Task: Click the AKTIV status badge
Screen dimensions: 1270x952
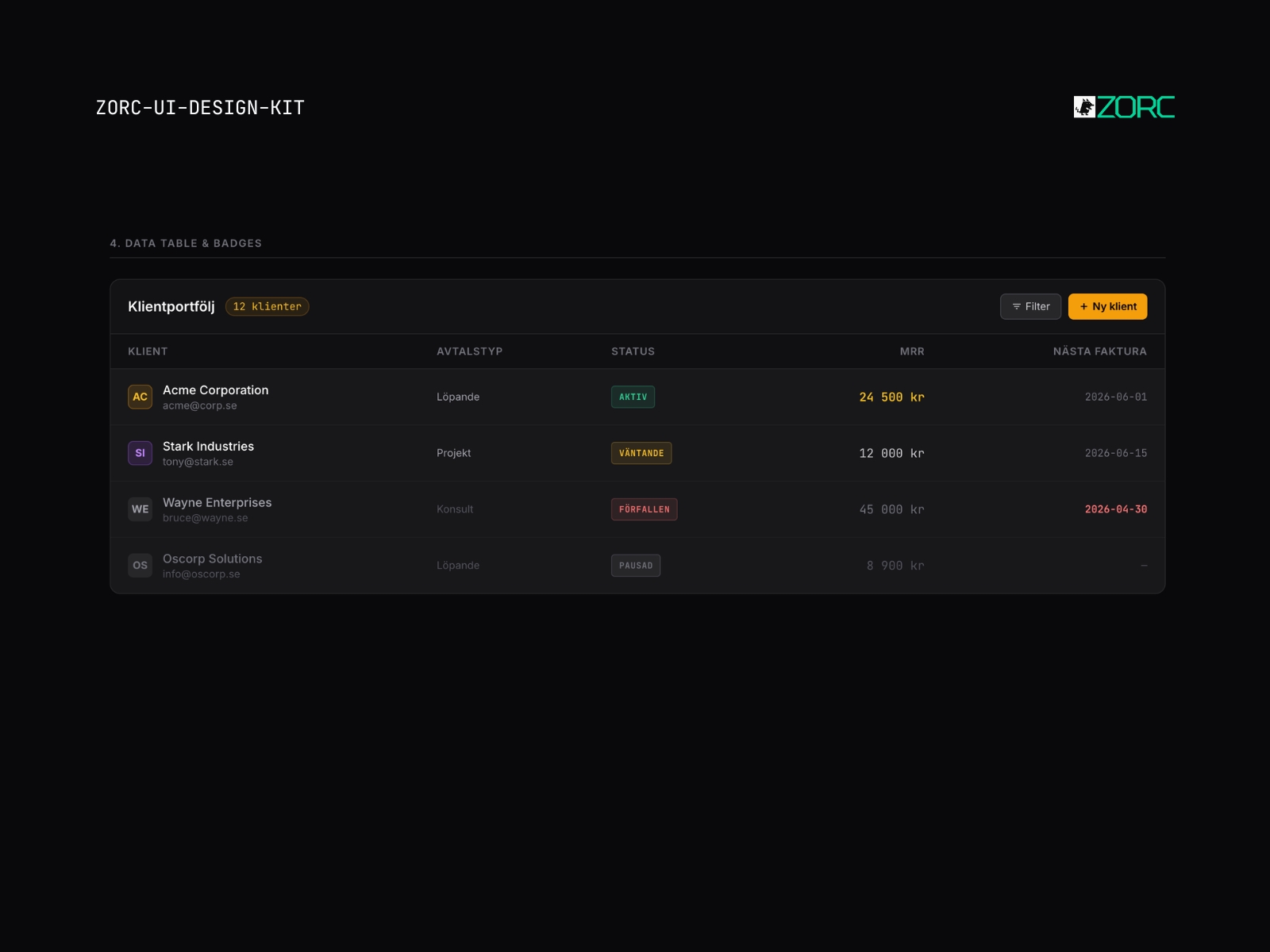Action: (633, 397)
